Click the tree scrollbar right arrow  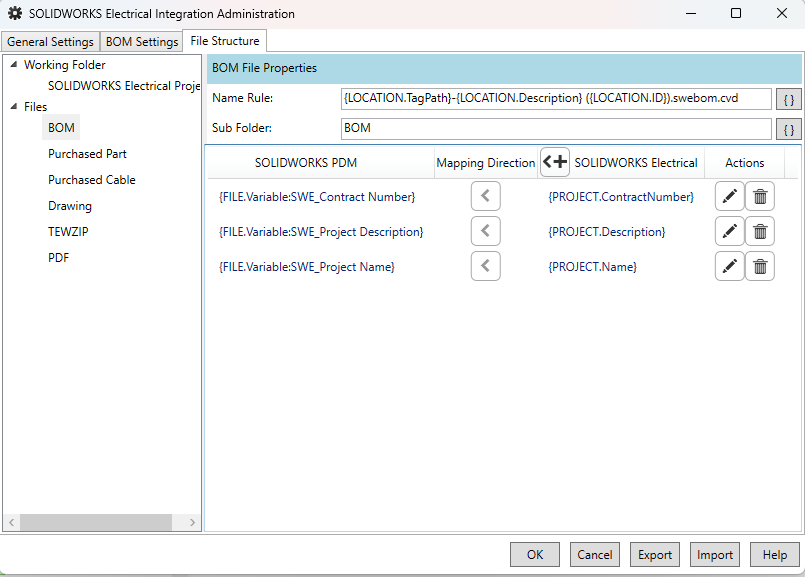coord(192,523)
